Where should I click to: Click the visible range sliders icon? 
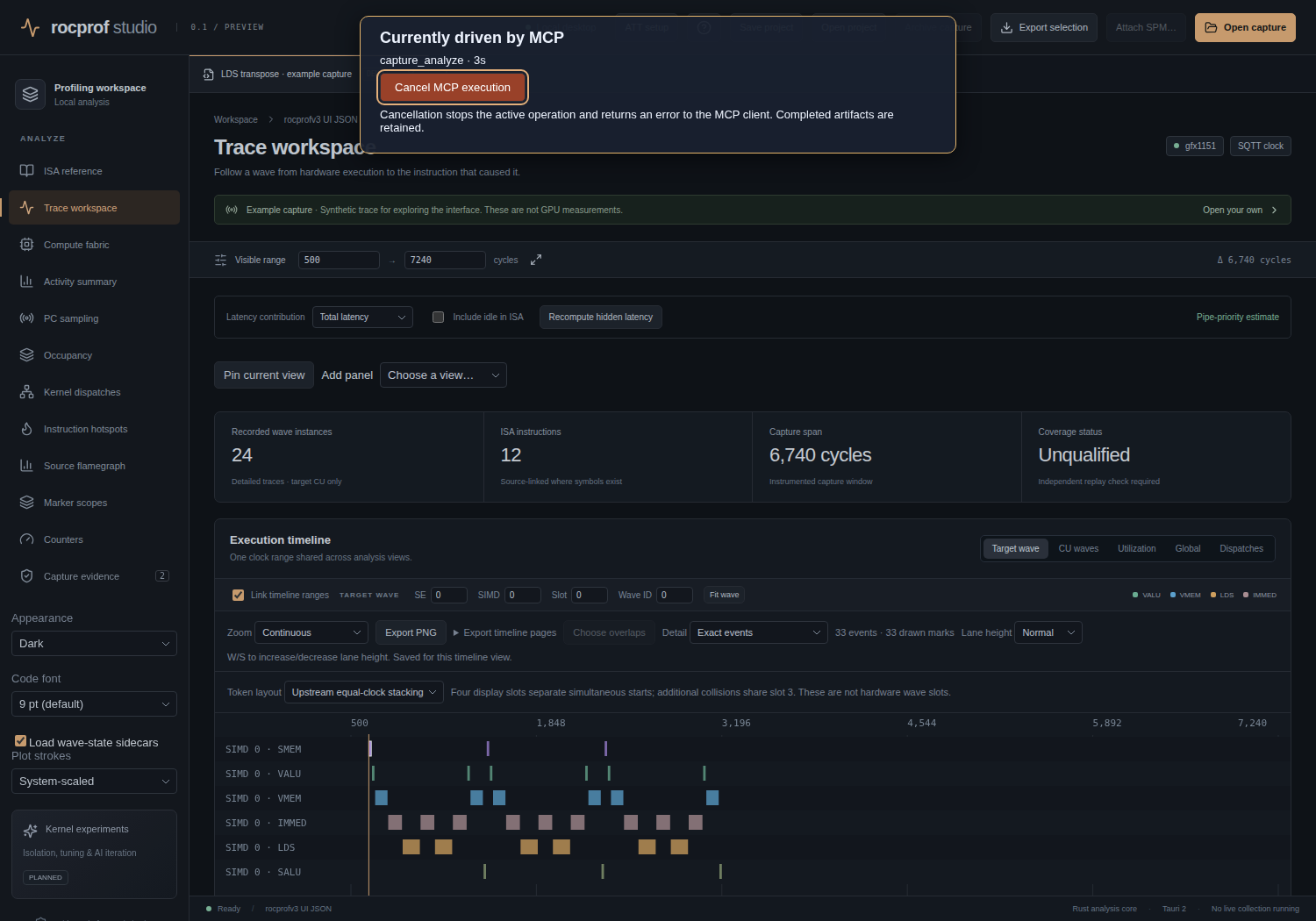pos(220,260)
